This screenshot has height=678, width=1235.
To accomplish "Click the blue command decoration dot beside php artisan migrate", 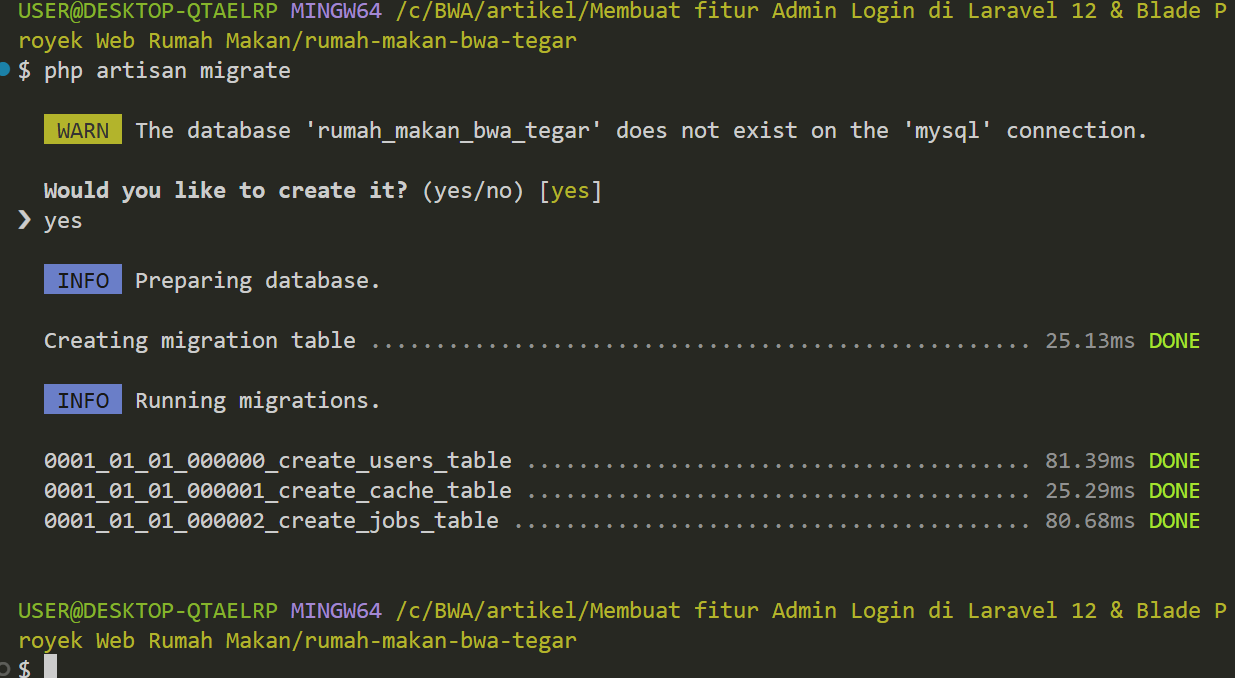I will tap(5, 69).
